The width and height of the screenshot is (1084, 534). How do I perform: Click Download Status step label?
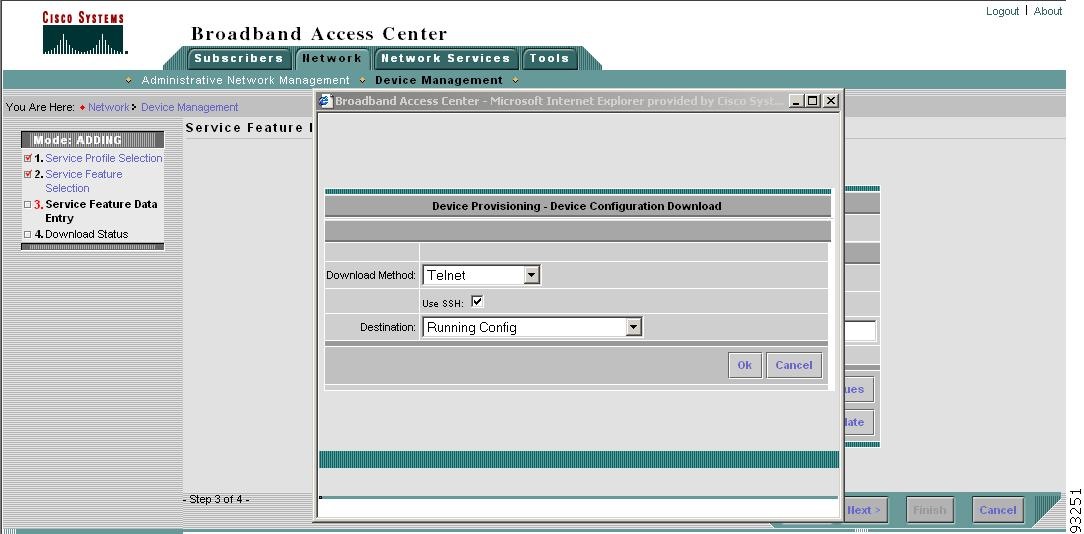86,234
